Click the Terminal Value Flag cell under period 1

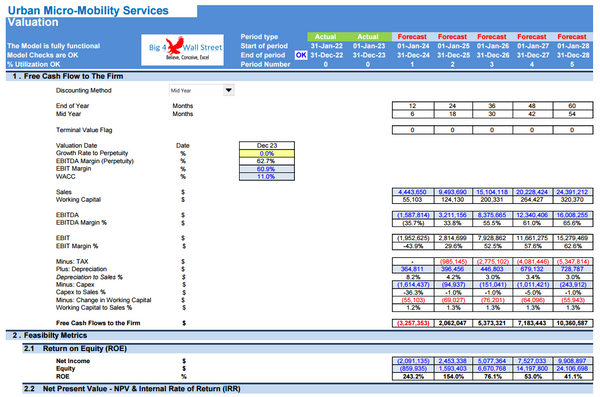(x=412, y=130)
